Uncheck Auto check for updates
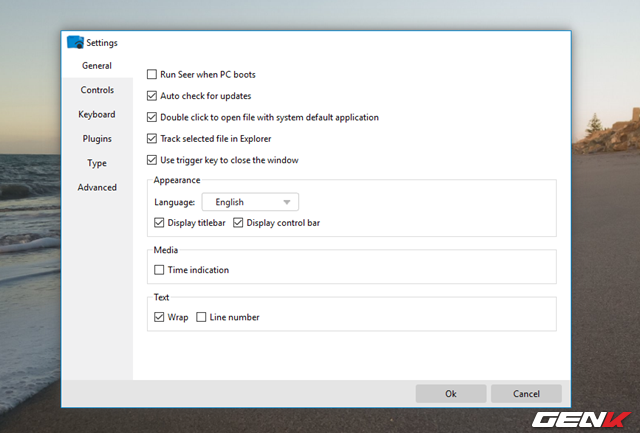Image resolution: width=640 pixels, height=433 pixels. coord(152,96)
